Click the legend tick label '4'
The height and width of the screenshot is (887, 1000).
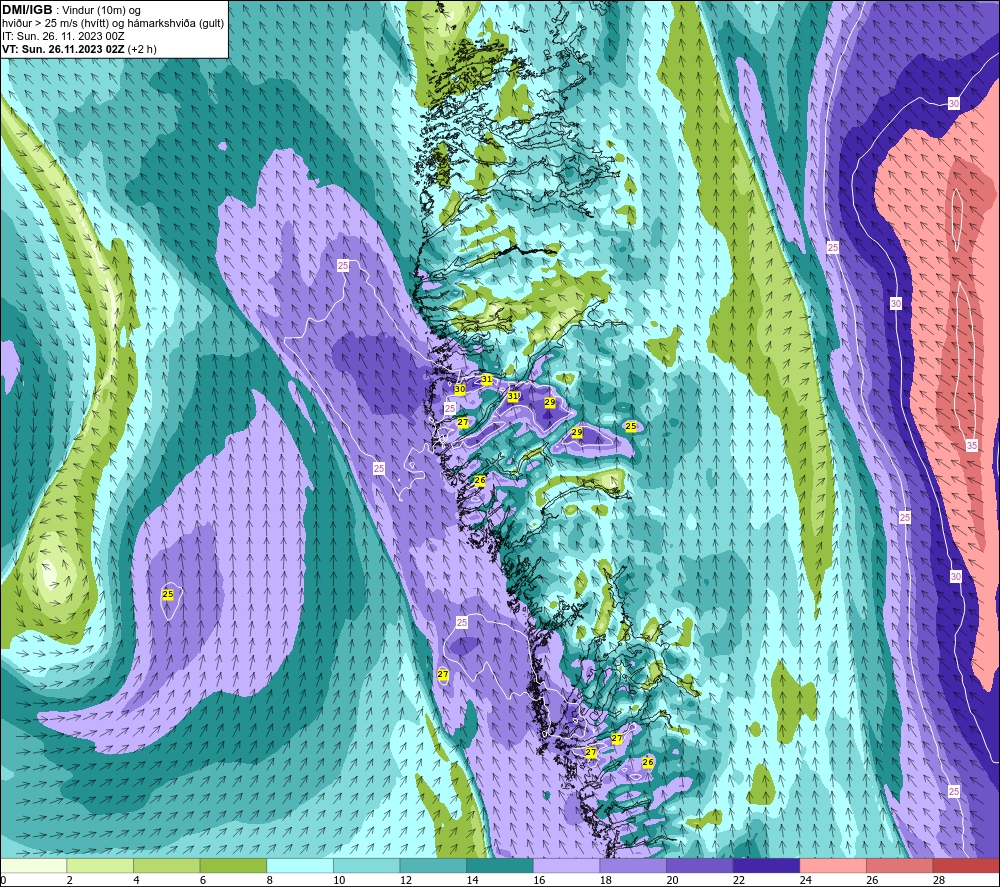[136, 880]
